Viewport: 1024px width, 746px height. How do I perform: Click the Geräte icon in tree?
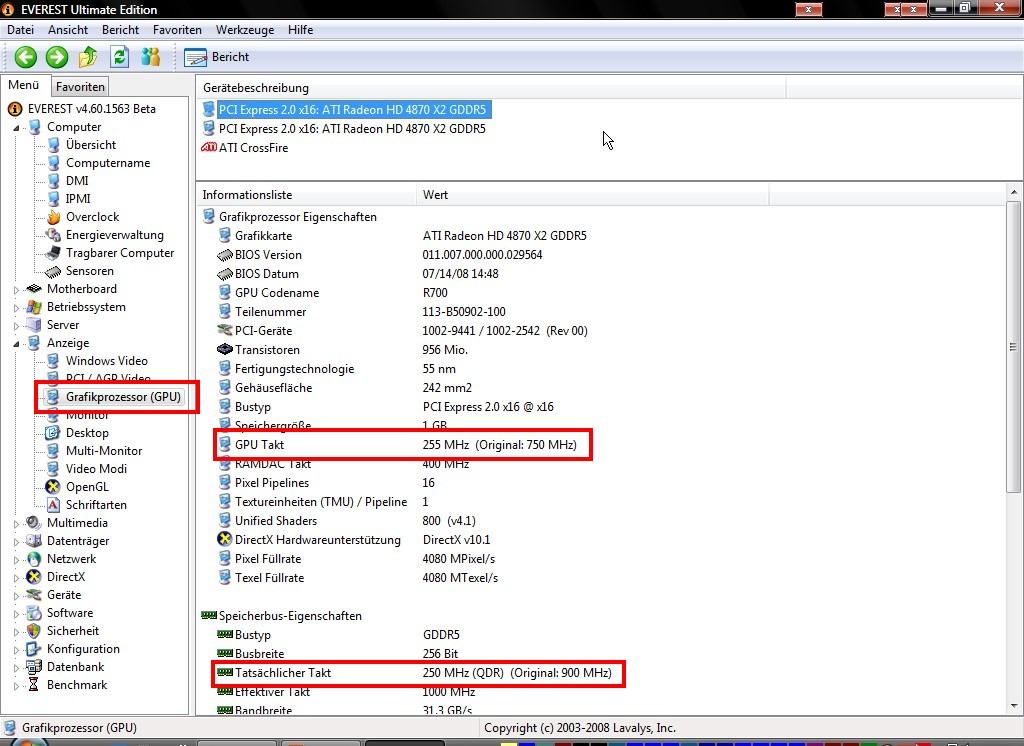point(33,595)
